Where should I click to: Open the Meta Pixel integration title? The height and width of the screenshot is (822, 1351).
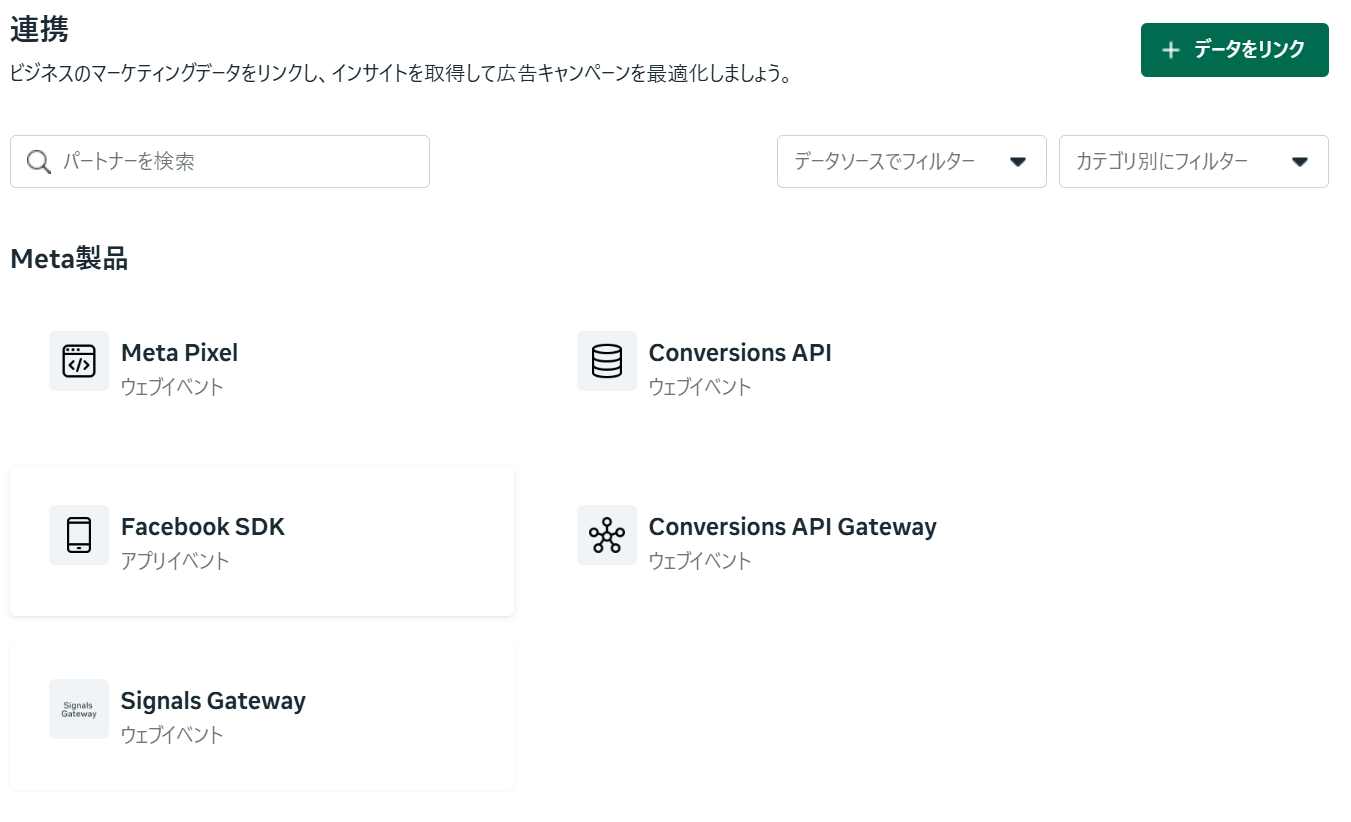tap(179, 353)
